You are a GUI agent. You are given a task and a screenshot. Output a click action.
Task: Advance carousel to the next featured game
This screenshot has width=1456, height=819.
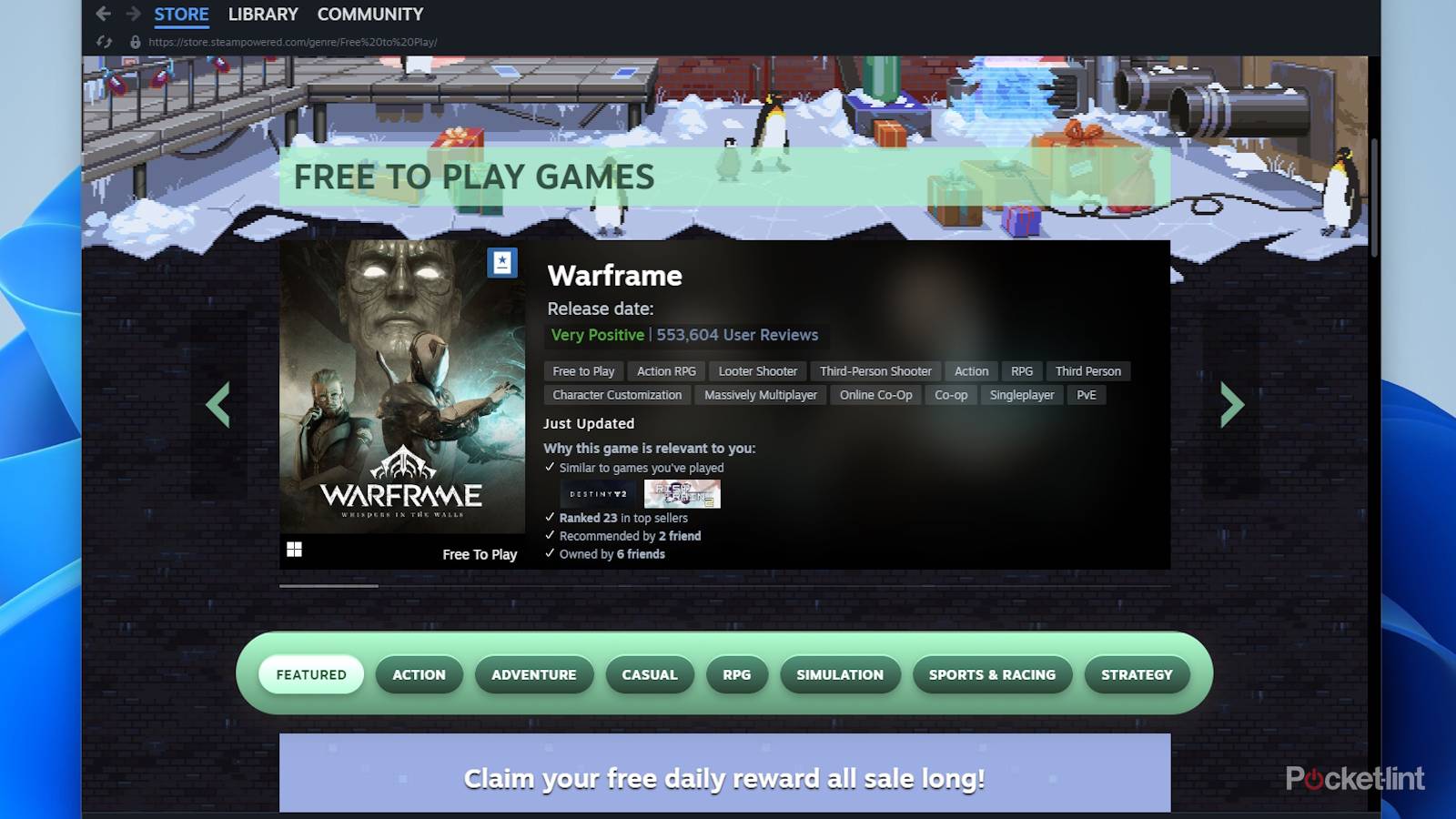(1231, 405)
